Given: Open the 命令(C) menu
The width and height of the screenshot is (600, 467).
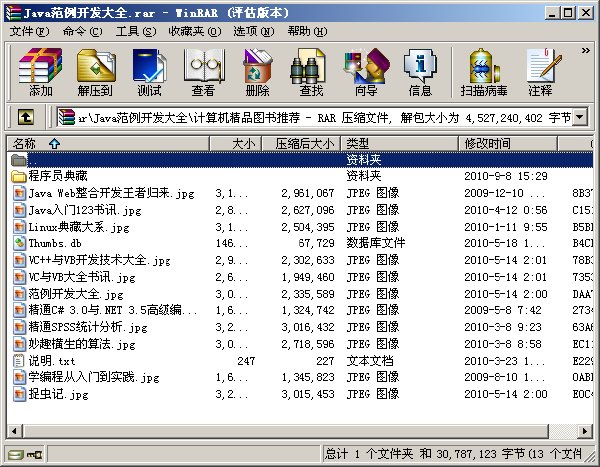Looking at the screenshot, I should tap(83, 31).
